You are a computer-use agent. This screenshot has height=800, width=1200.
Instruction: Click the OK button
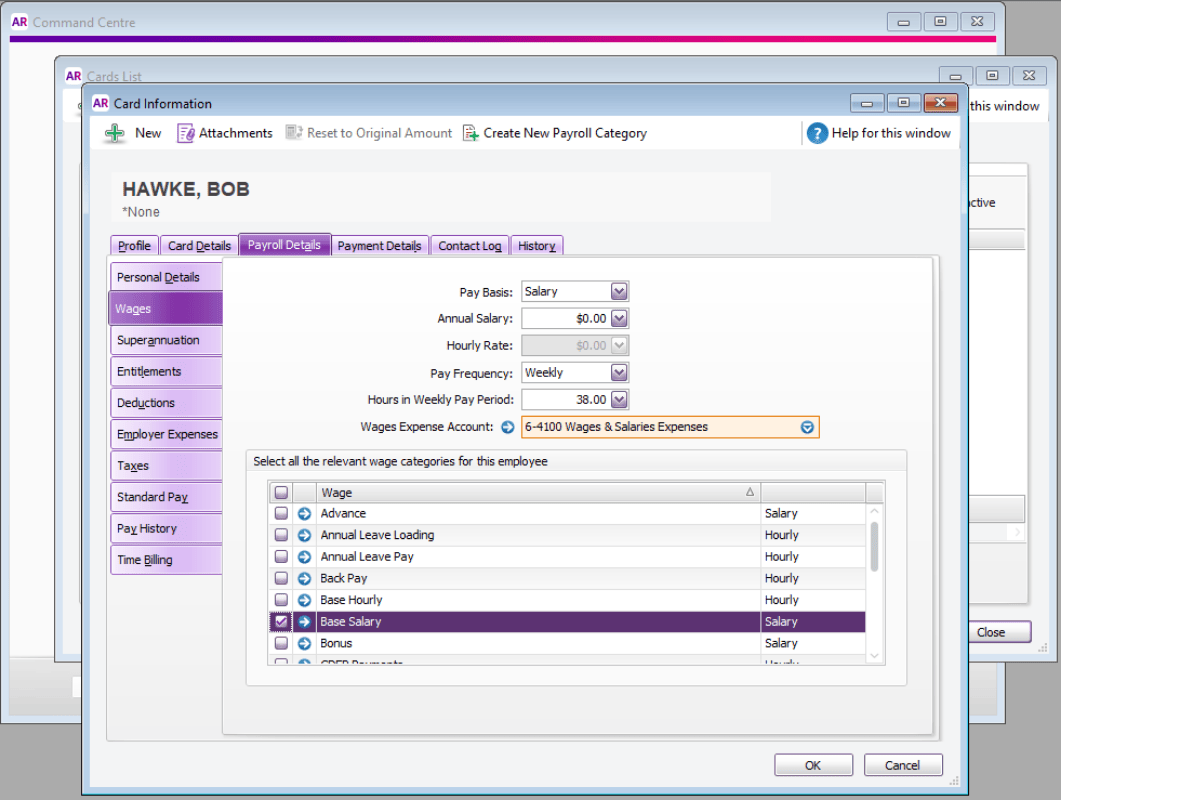[x=813, y=764]
